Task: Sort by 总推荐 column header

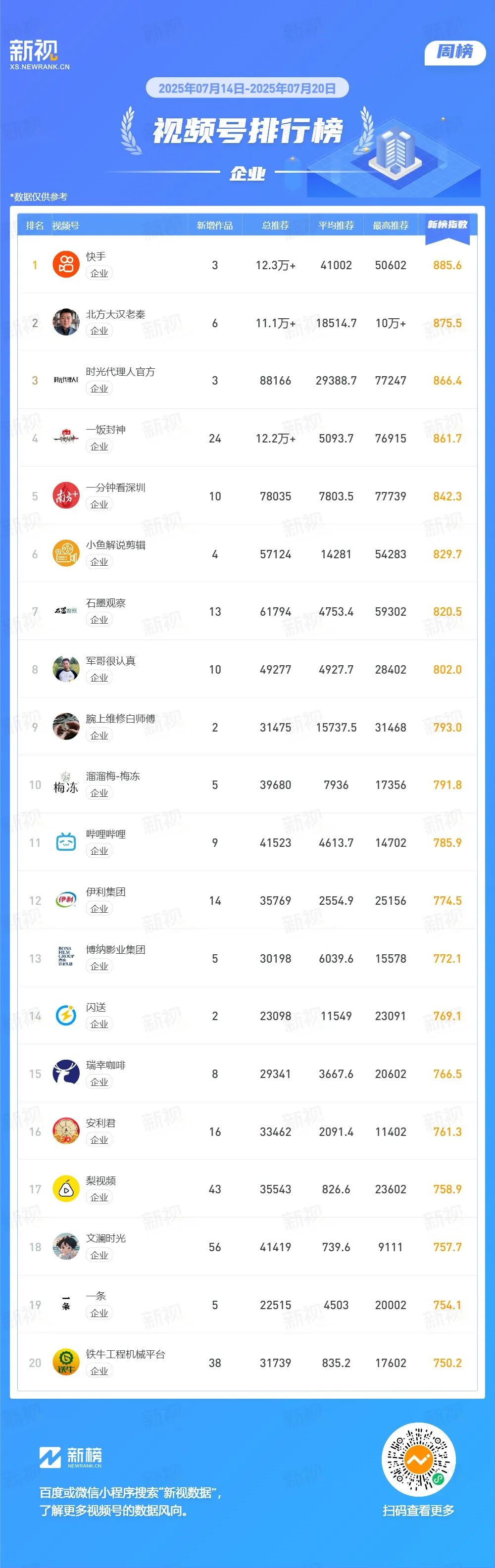Action: 275,226
